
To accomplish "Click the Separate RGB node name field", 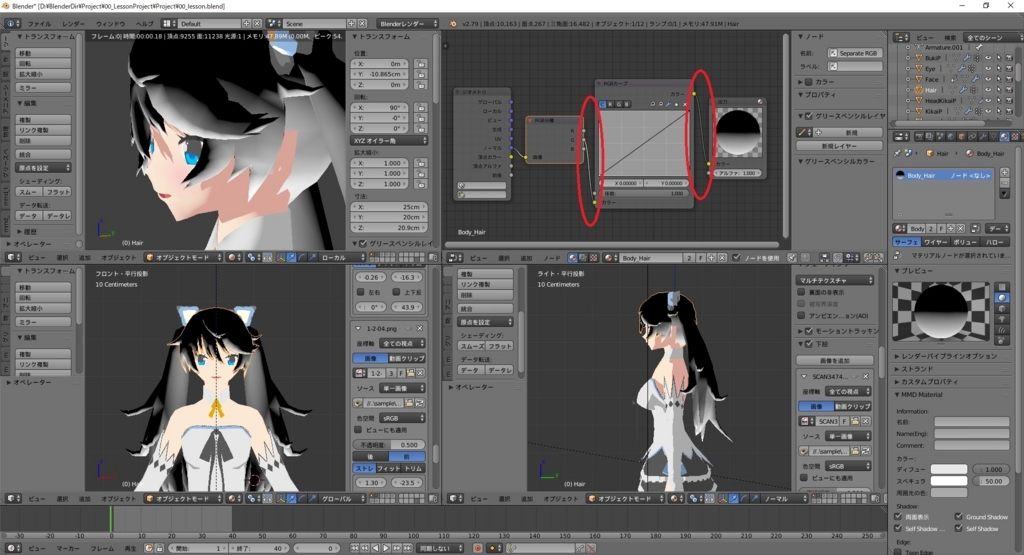I will [x=856, y=53].
